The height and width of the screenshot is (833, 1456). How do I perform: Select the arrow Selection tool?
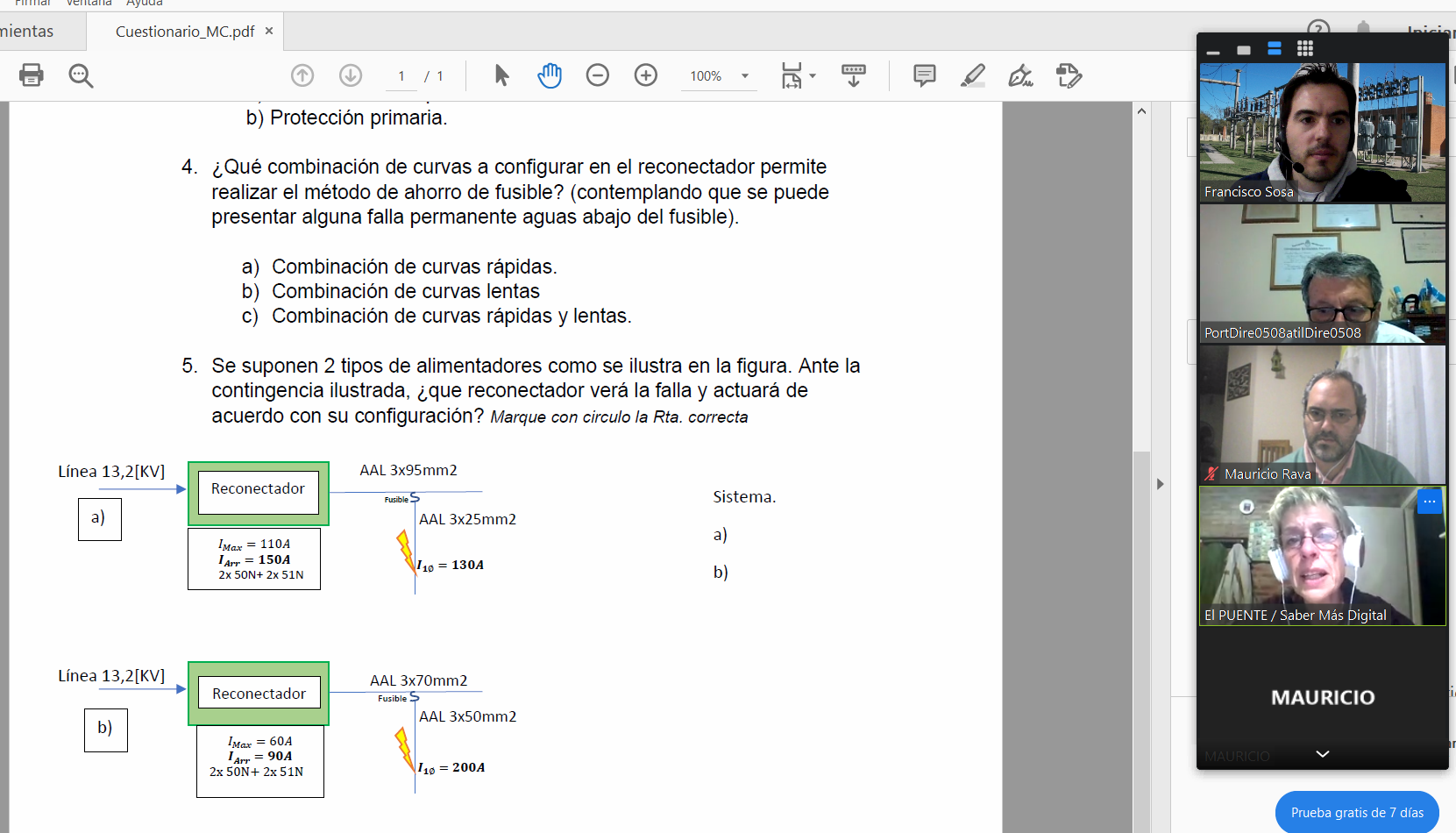tap(501, 75)
